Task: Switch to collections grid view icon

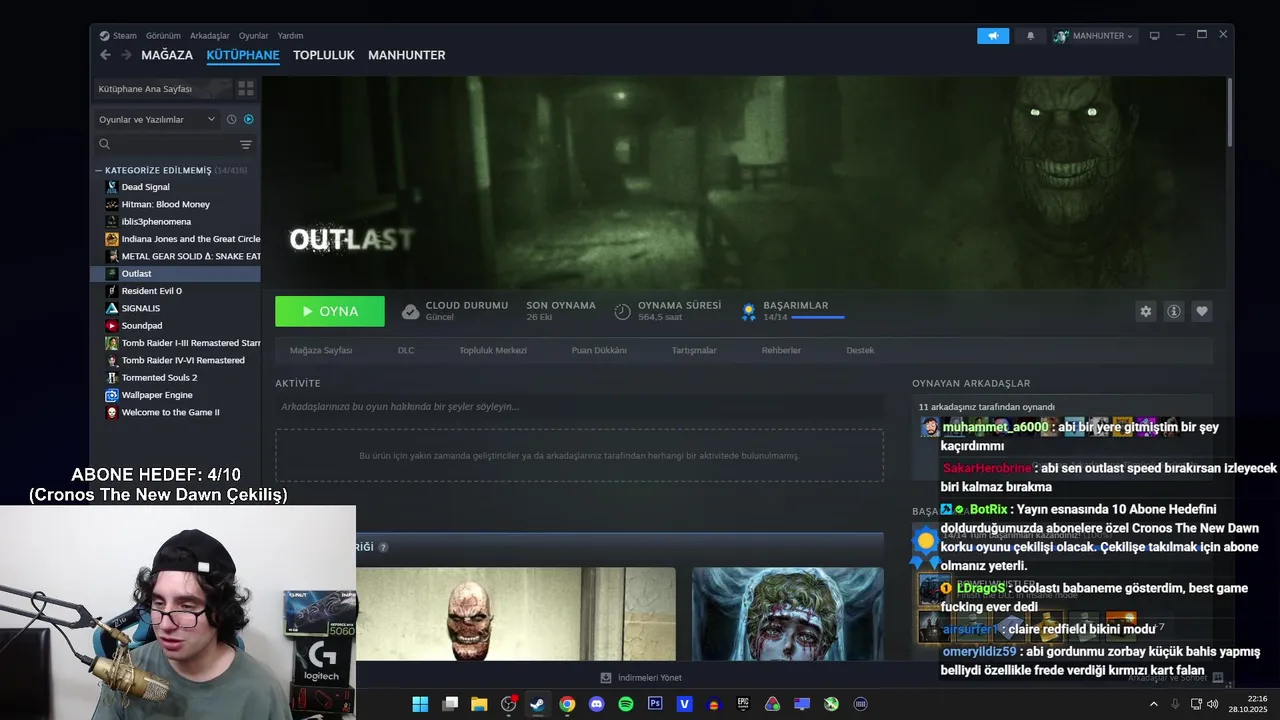Action: [245, 89]
